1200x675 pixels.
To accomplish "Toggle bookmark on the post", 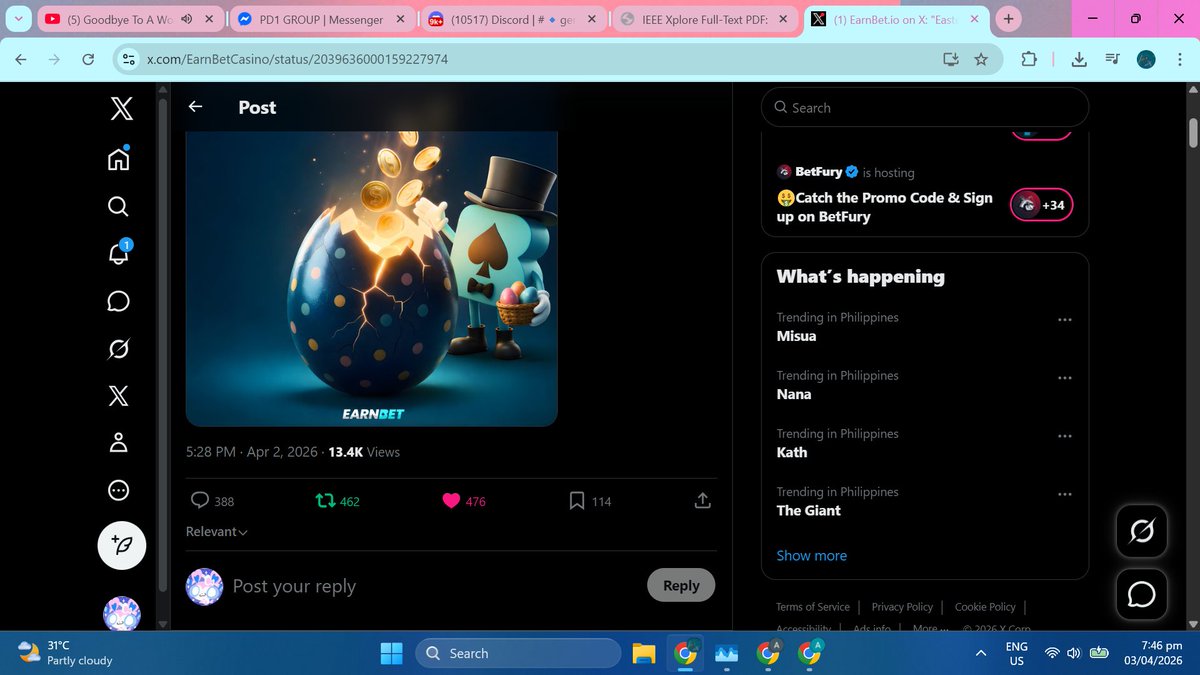I will pyautogui.click(x=577, y=501).
